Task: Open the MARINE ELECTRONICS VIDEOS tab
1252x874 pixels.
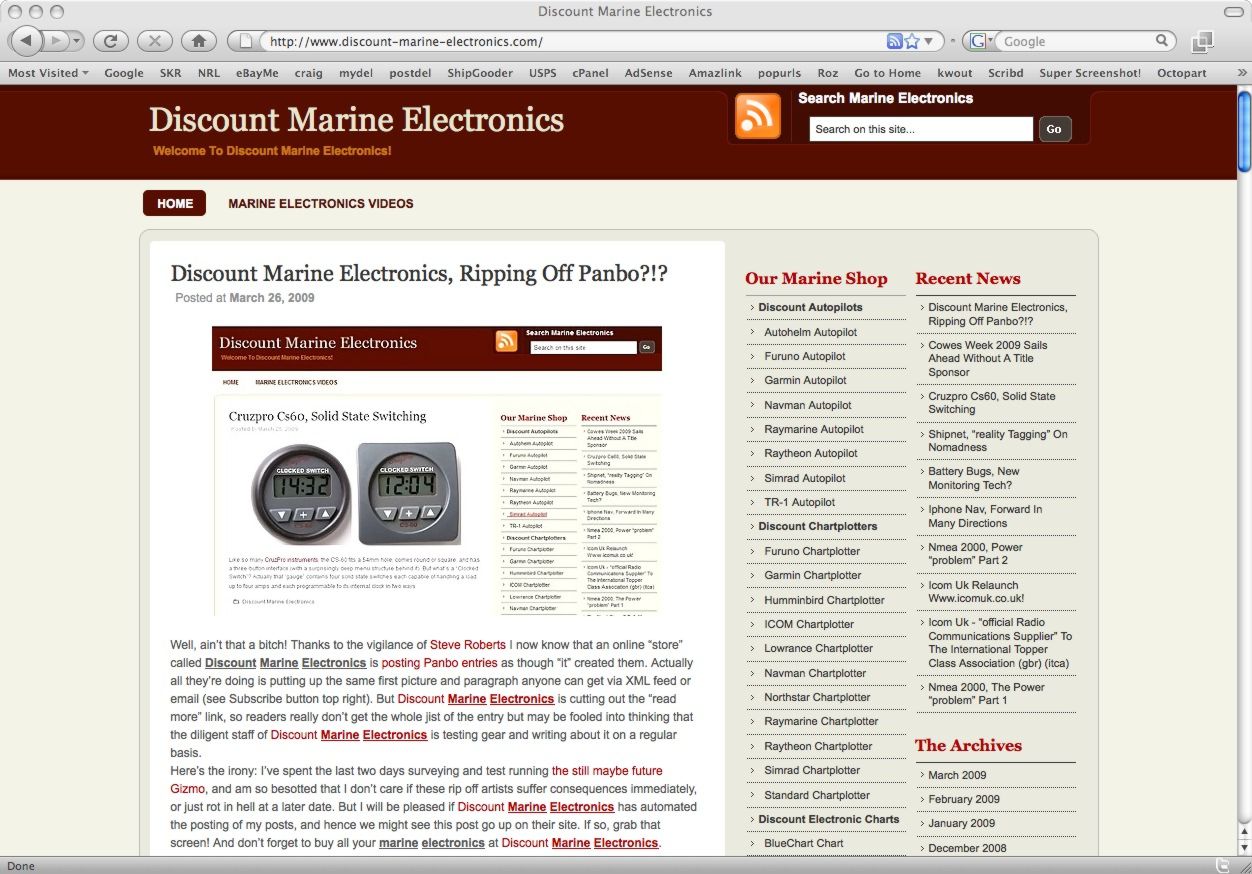Action: pos(321,203)
